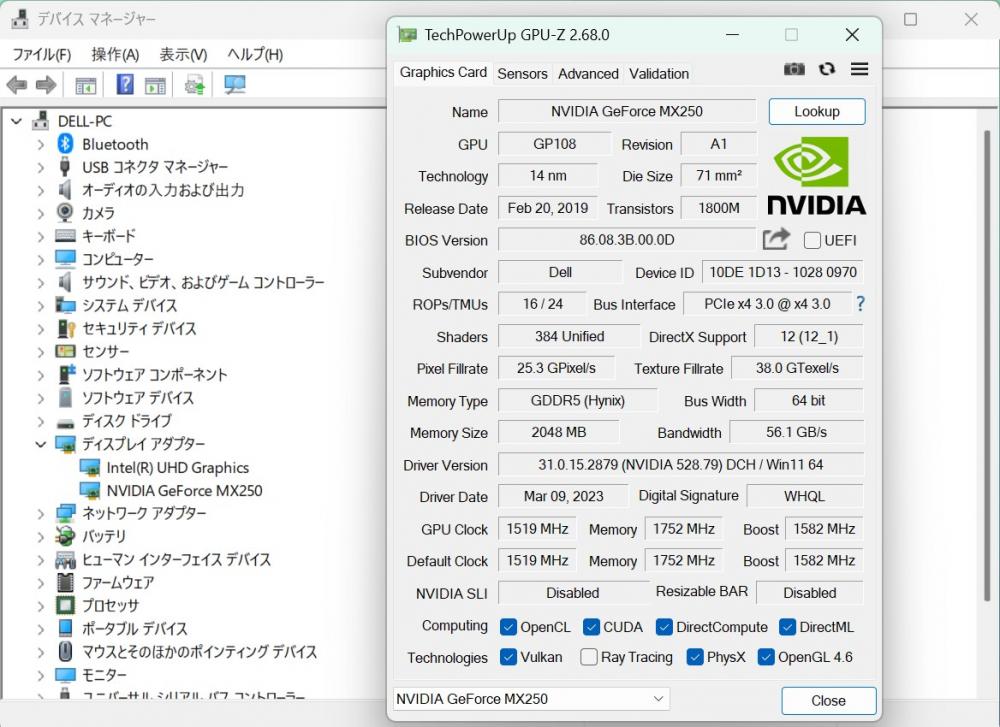Viewport: 1000px width, 727px height.
Task: Click the keyboard (キーボード) device icon
Action: coord(65,236)
